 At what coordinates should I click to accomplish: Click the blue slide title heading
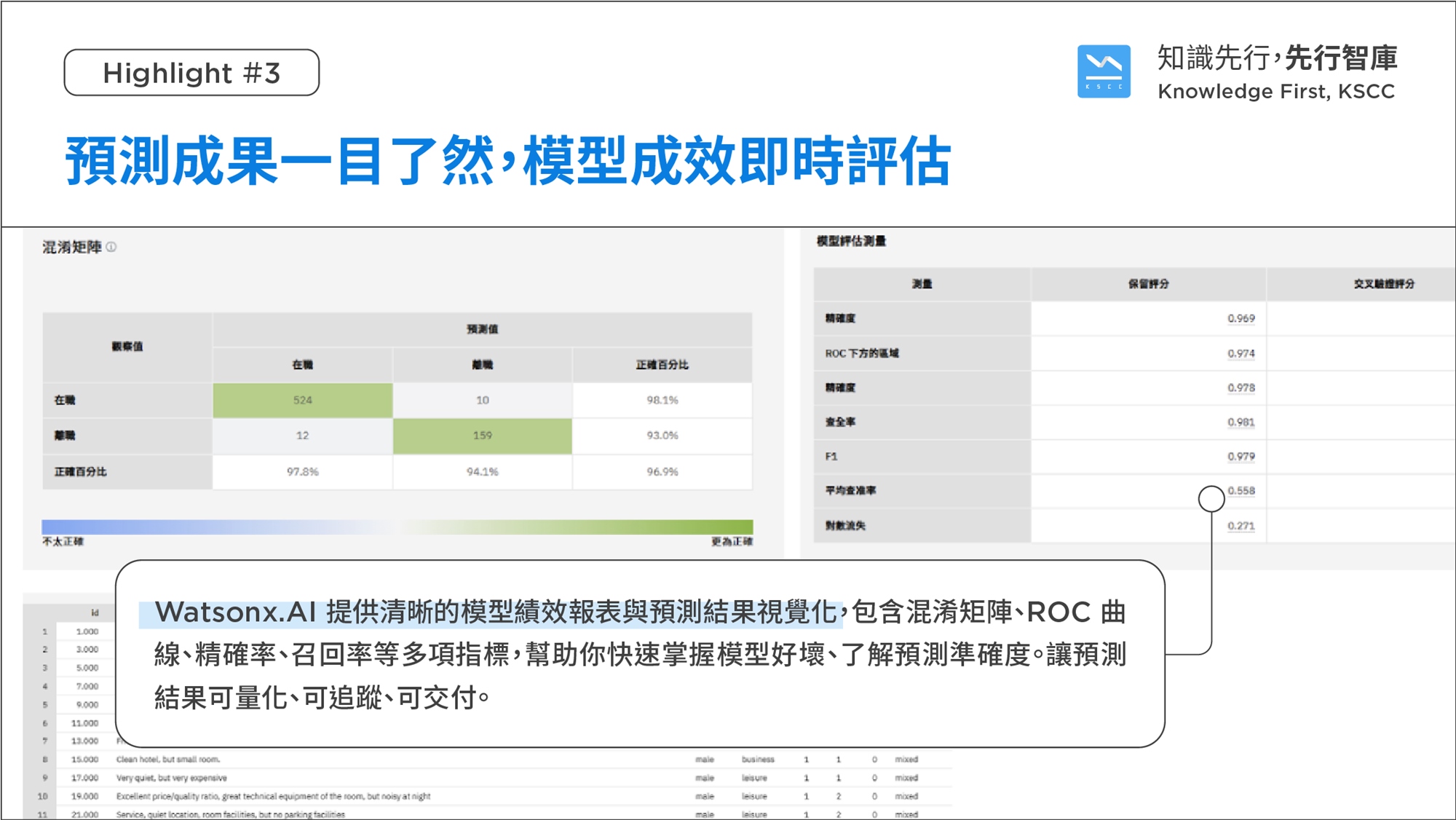508,162
